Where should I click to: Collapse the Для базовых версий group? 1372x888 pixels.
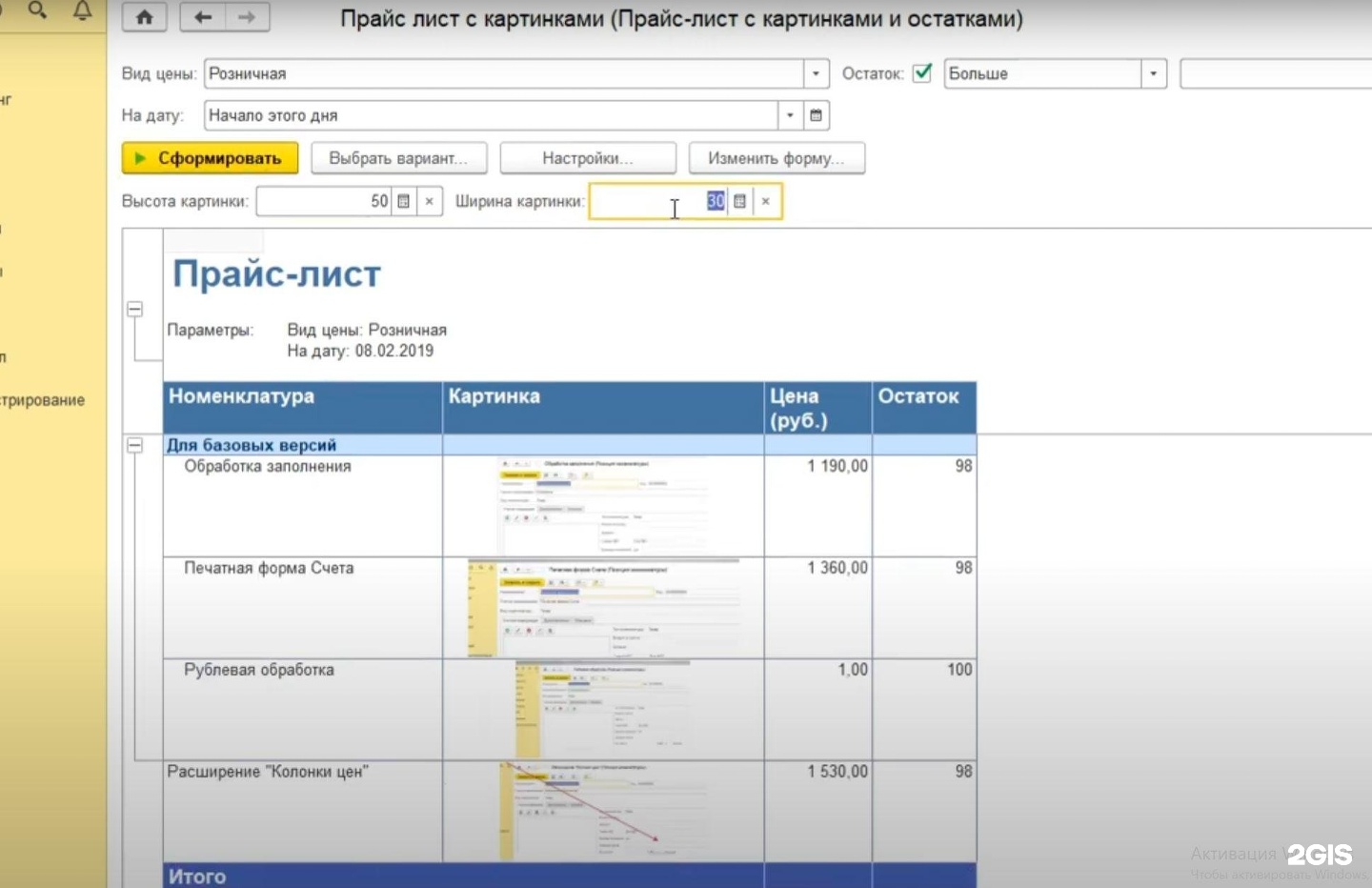point(135,445)
